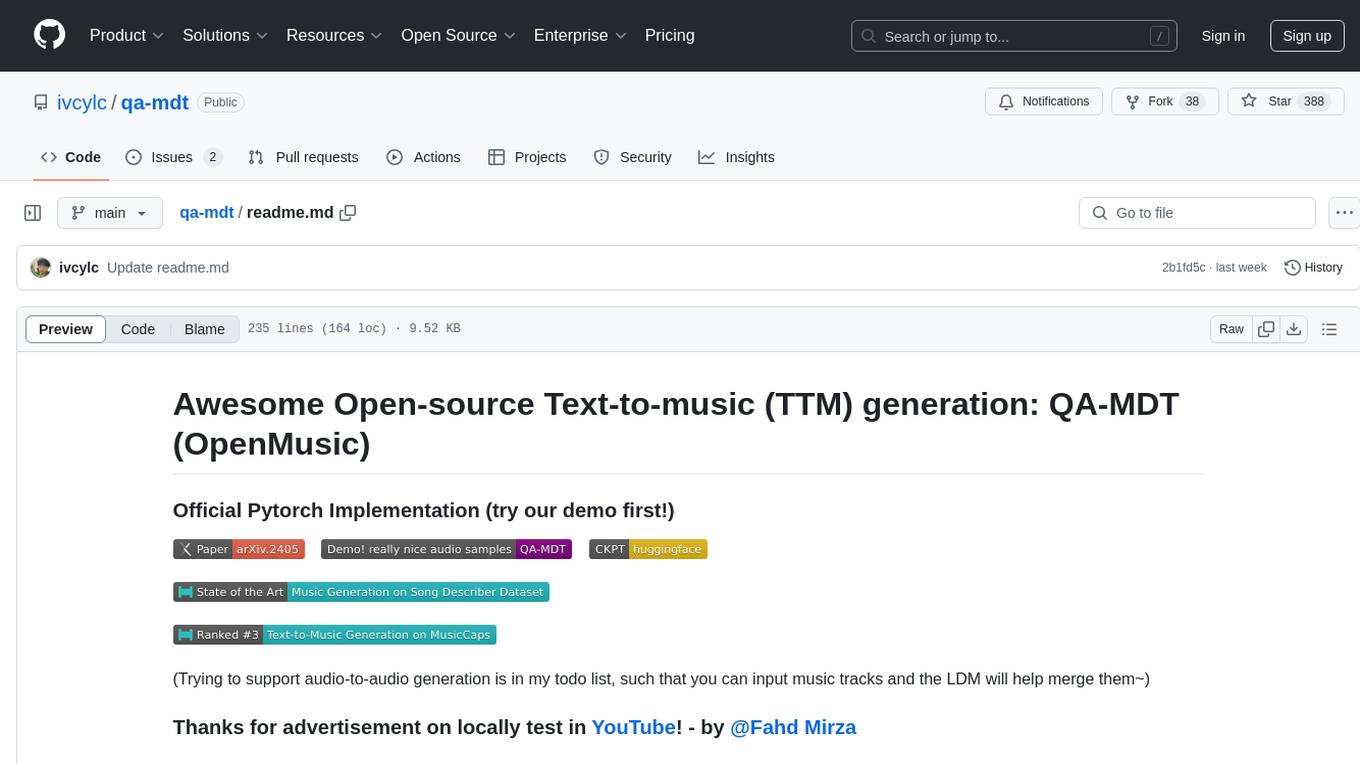1360x764 pixels.
Task: Open ivcylc avatar in commit row
Action: (41, 267)
